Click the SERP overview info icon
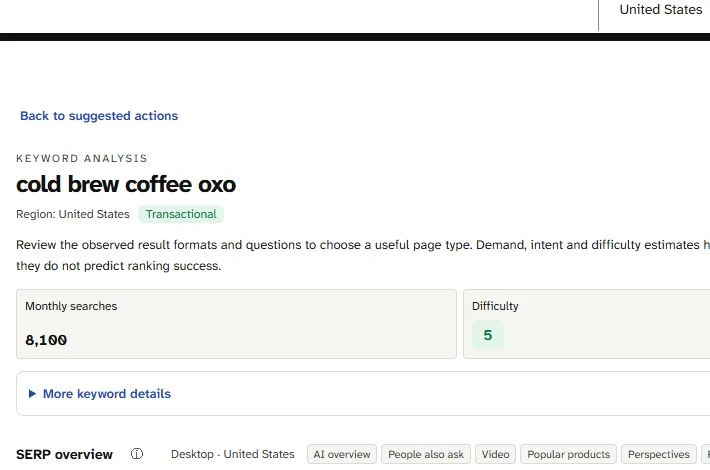The width and height of the screenshot is (710, 470). [137, 454]
